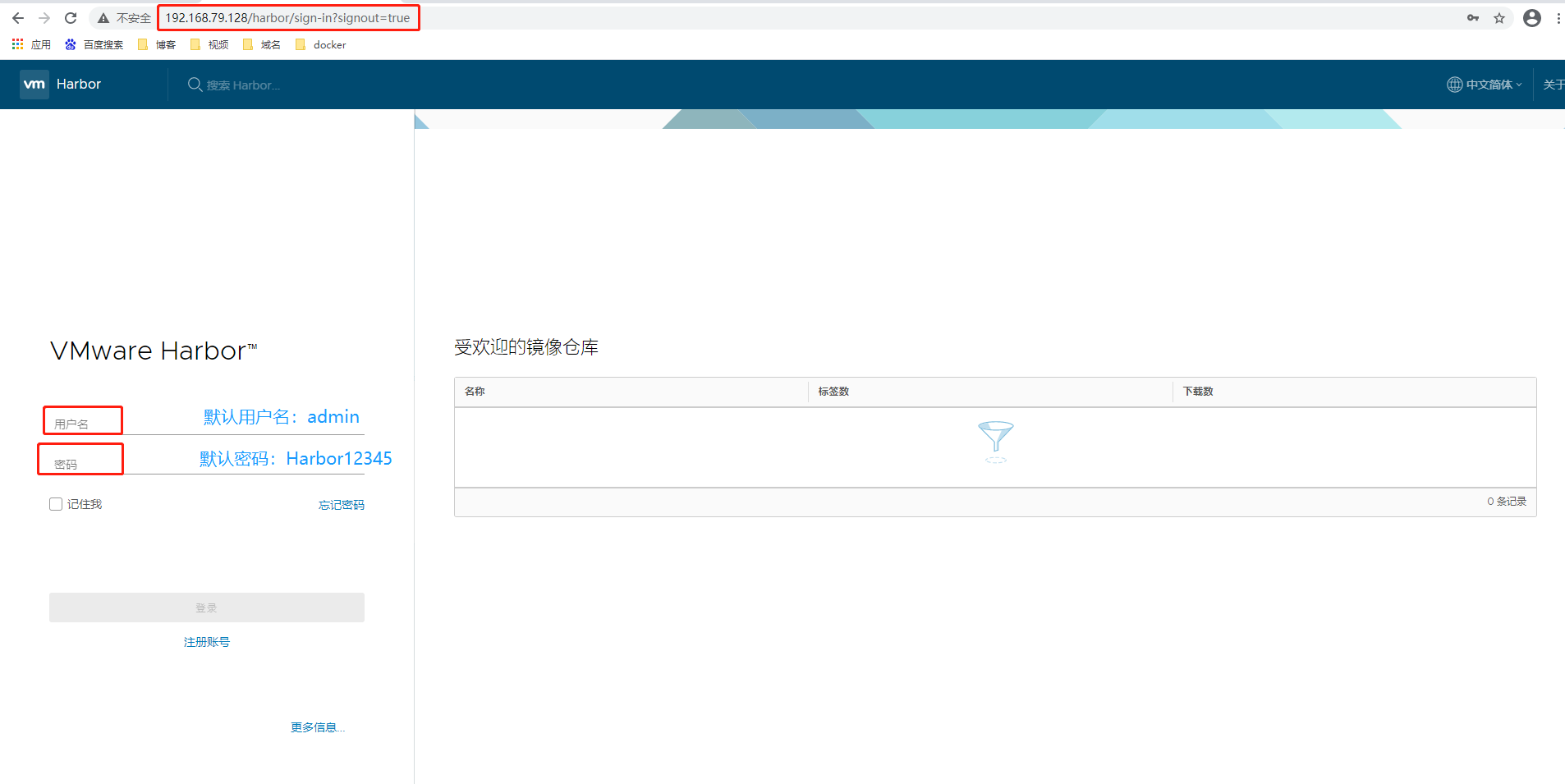The width and height of the screenshot is (1565, 784).
Task: Bookmark this page with the star icon
Action: 1499,18
